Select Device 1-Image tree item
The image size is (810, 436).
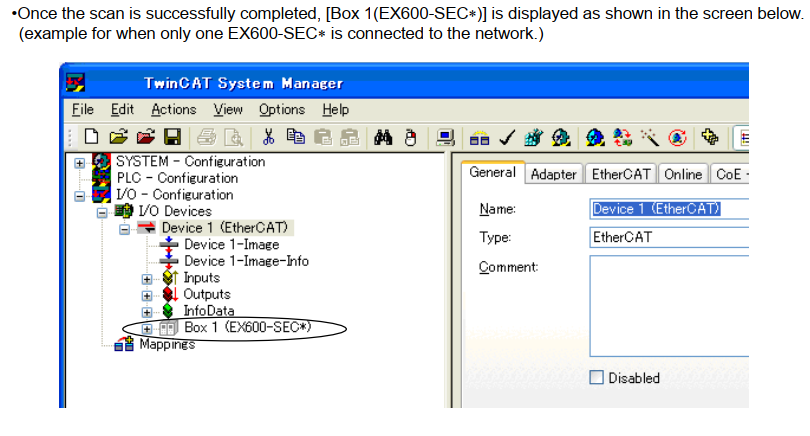point(231,244)
